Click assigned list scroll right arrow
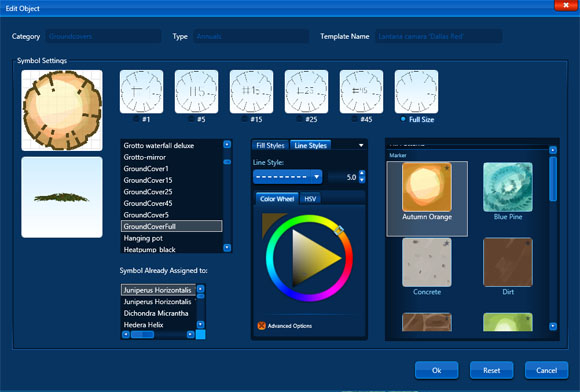Viewport: 580px width, 392px height. (x=190, y=334)
